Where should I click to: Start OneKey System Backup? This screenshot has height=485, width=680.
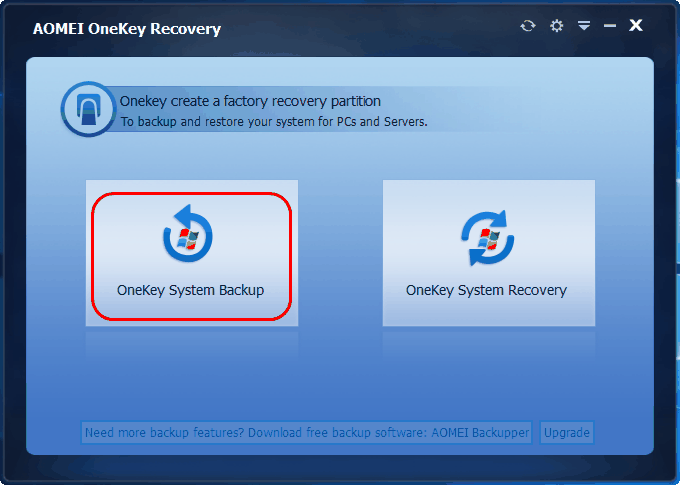click(192, 253)
